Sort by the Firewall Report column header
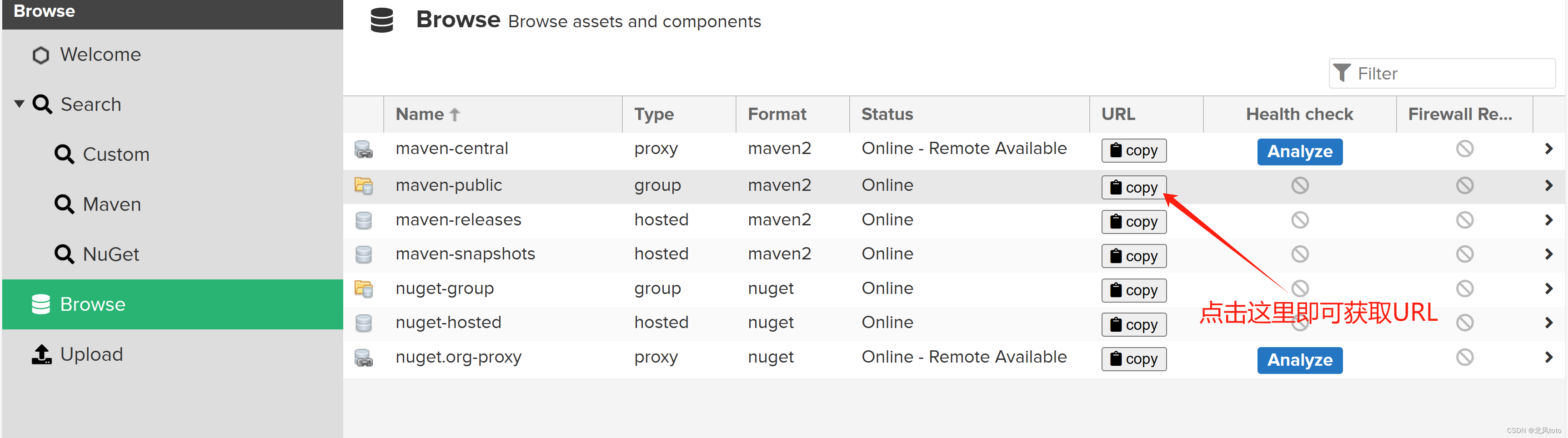 [x=1464, y=114]
